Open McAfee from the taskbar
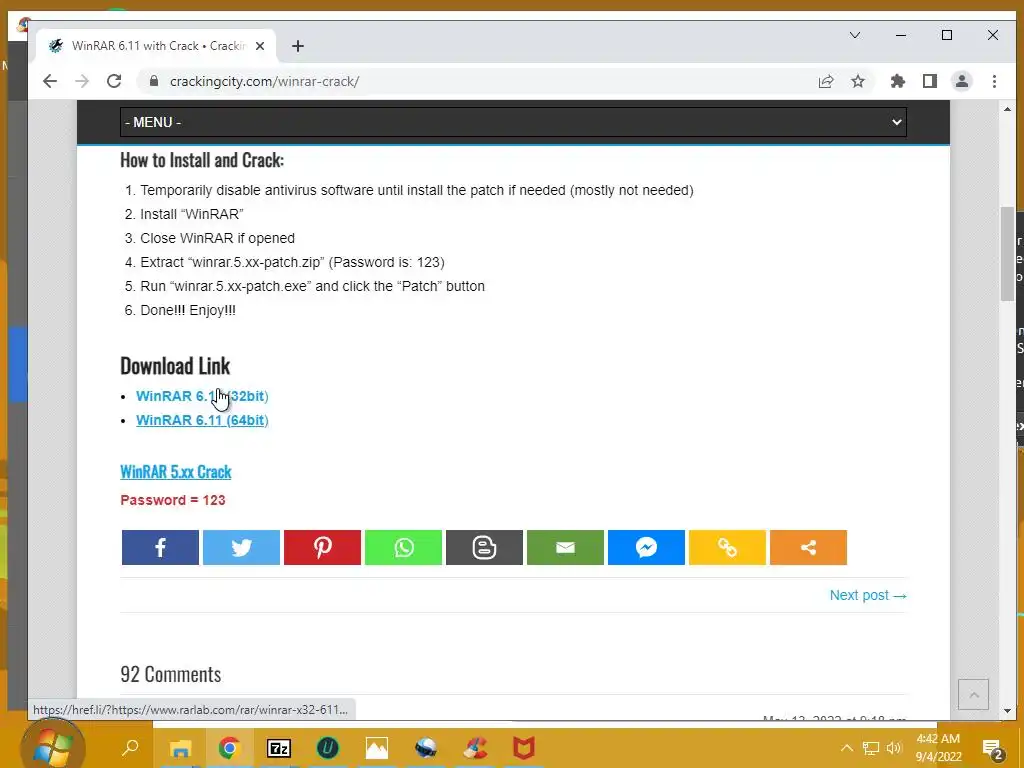 click(523, 748)
